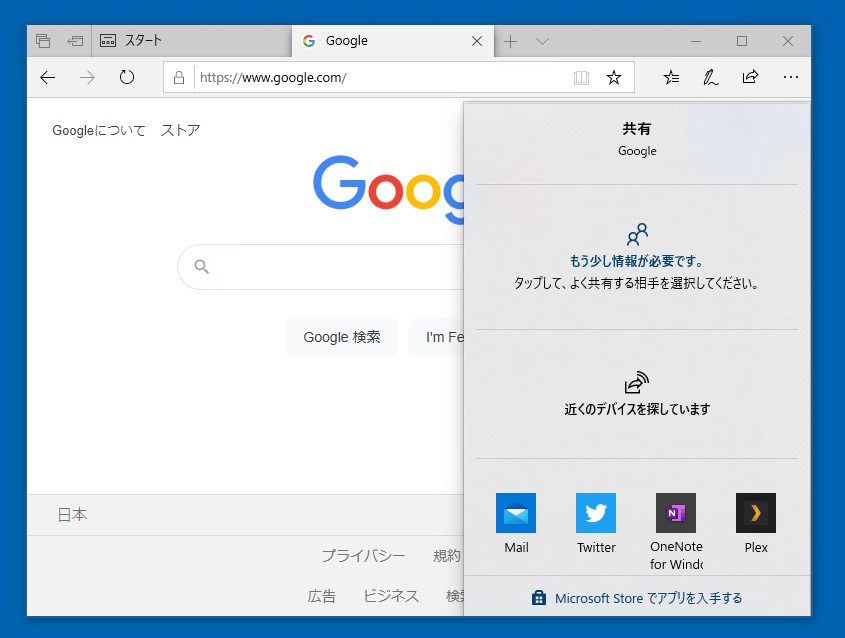
Task: Open the tab preview chevron
Action: pyautogui.click(x=542, y=41)
